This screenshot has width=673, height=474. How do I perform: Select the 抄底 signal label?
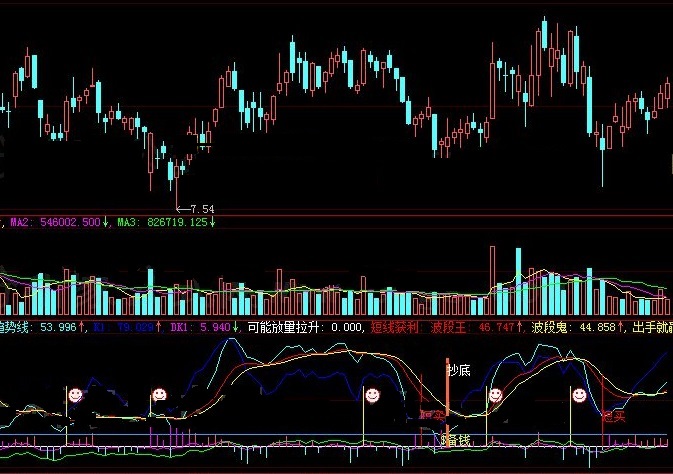[459, 370]
